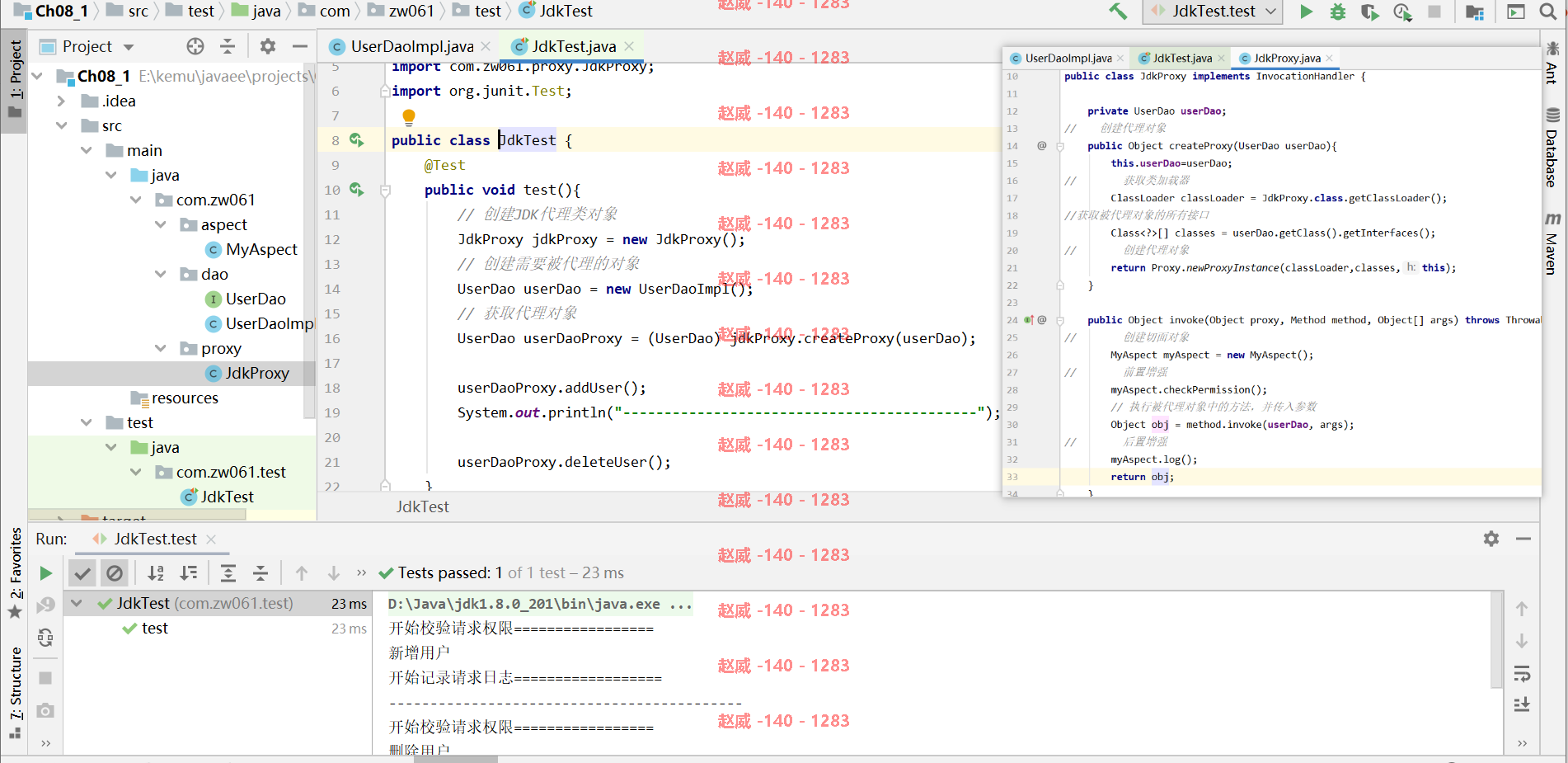
Task: Click the zw061 breadcrumb in navigation bar
Action: coord(411,11)
